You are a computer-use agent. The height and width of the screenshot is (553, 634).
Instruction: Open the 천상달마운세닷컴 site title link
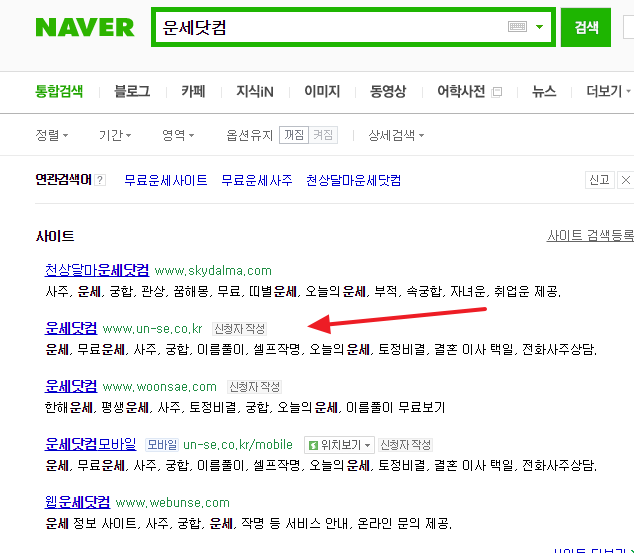[97, 270]
